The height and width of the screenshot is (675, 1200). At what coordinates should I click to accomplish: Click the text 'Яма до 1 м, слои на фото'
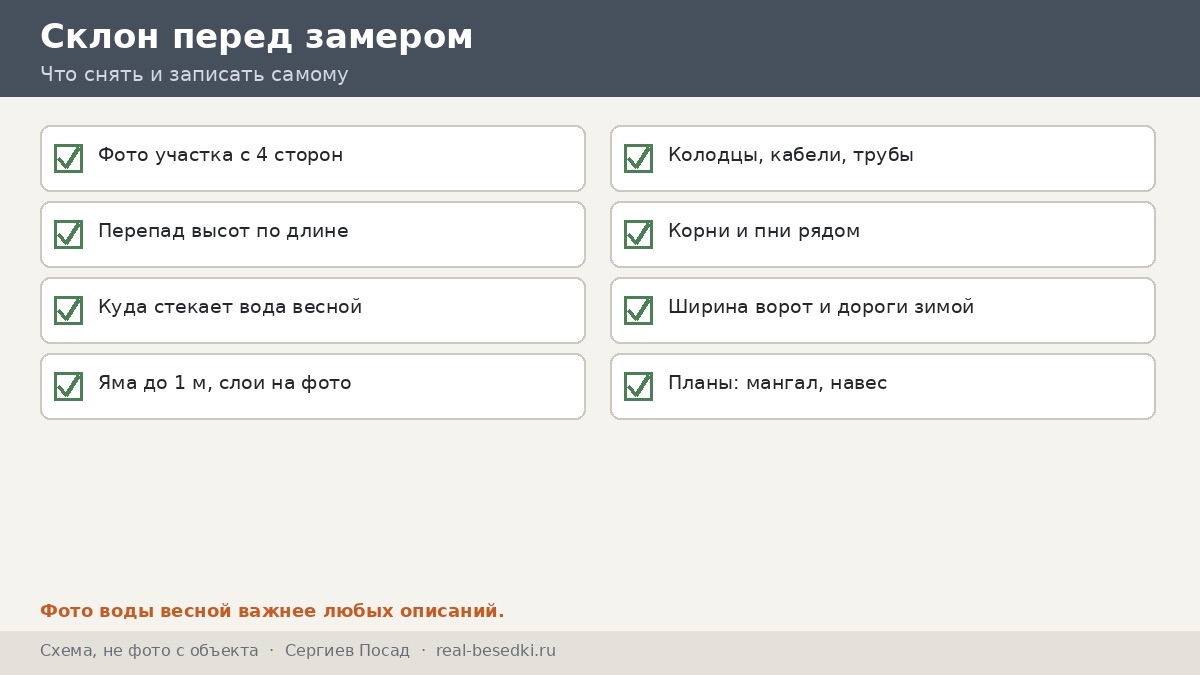click(x=225, y=383)
